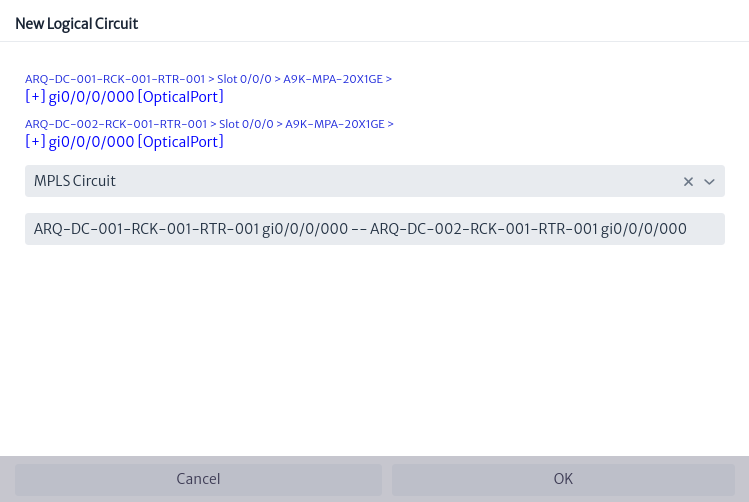
Task: Click the New Logical Circuit dialog title
Action: tap(76, 23)
